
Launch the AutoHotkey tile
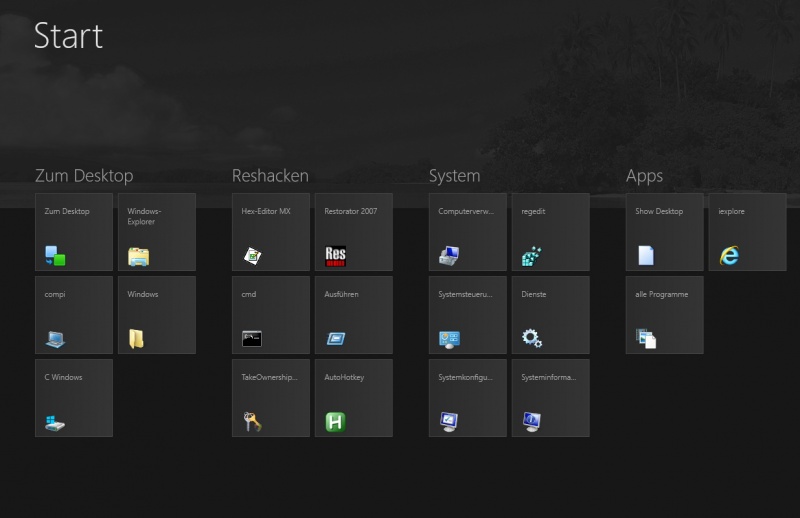[x=354, y=398]
